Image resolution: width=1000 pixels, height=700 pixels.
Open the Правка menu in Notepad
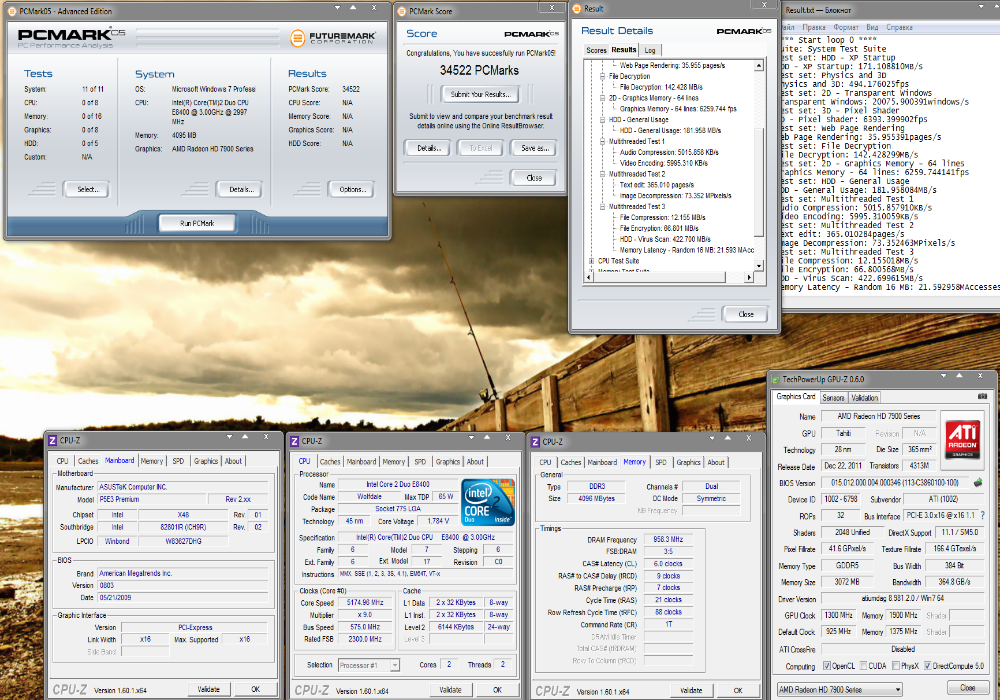[813, 27]
